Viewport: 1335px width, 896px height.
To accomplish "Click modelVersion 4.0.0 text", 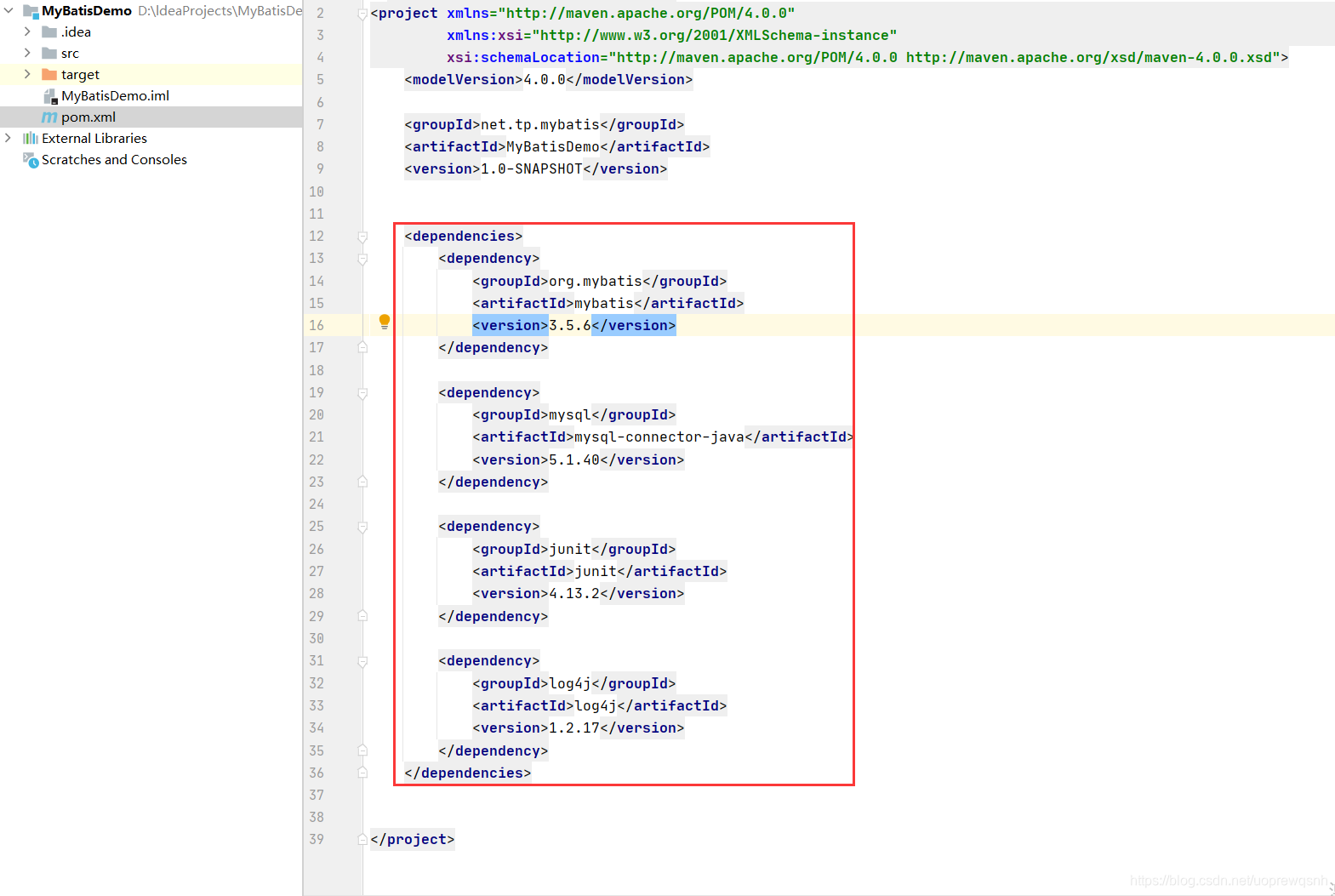I will [x=545, y=79].
